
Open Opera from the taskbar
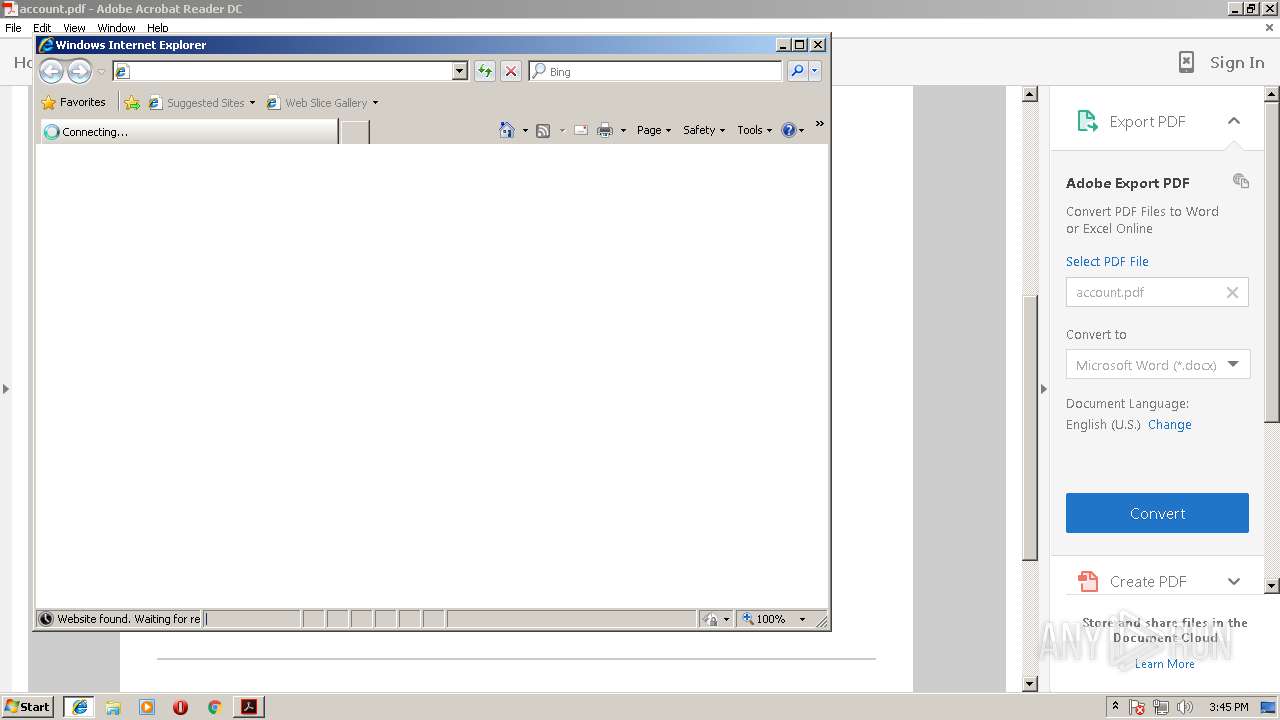[x=180, y=707]
